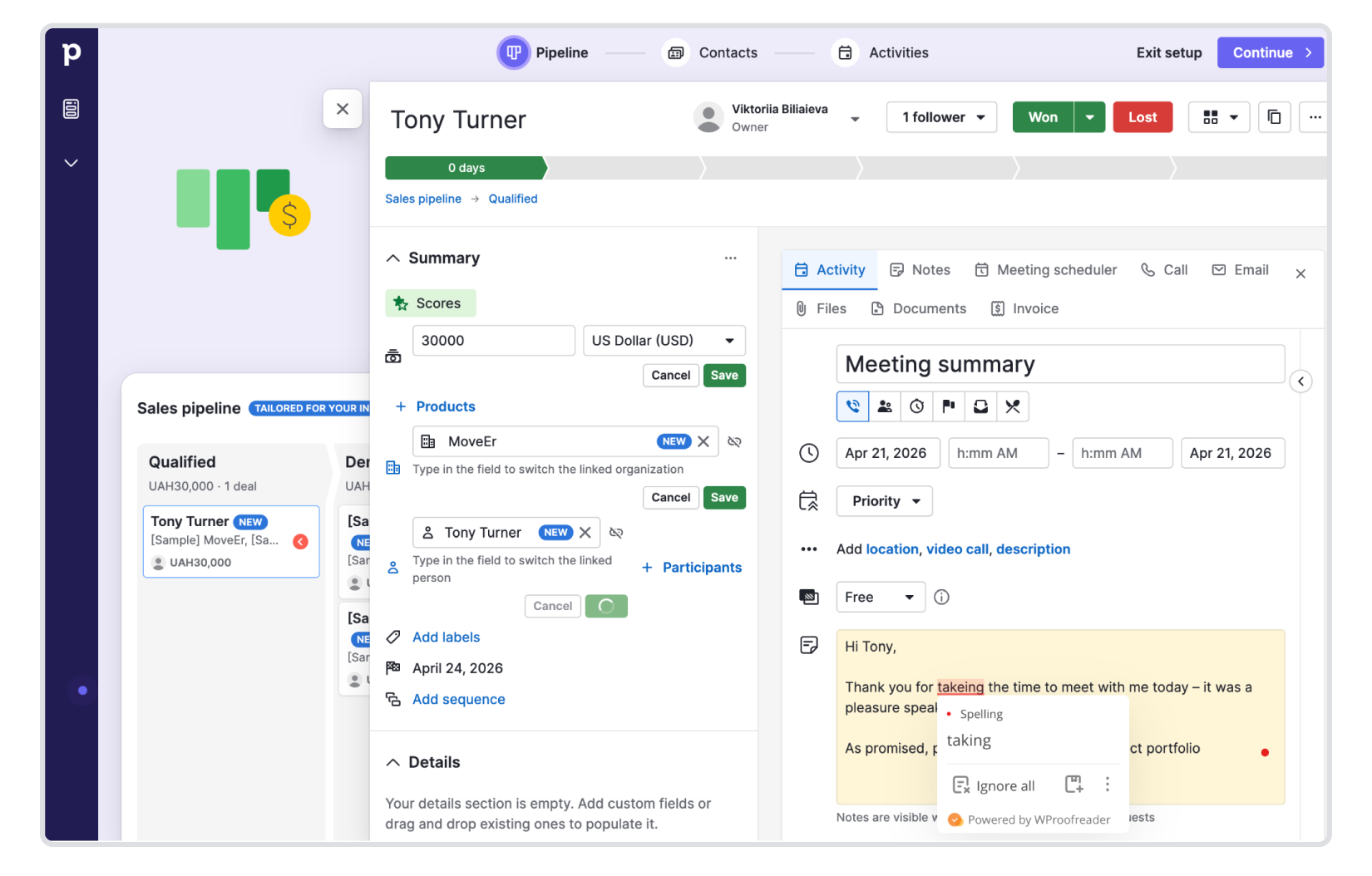The height and width of the screenshot is (876, 1372).
Task: Select Deadline flag activity type icon
Action: pyautogui.click(x=948, y=406)
